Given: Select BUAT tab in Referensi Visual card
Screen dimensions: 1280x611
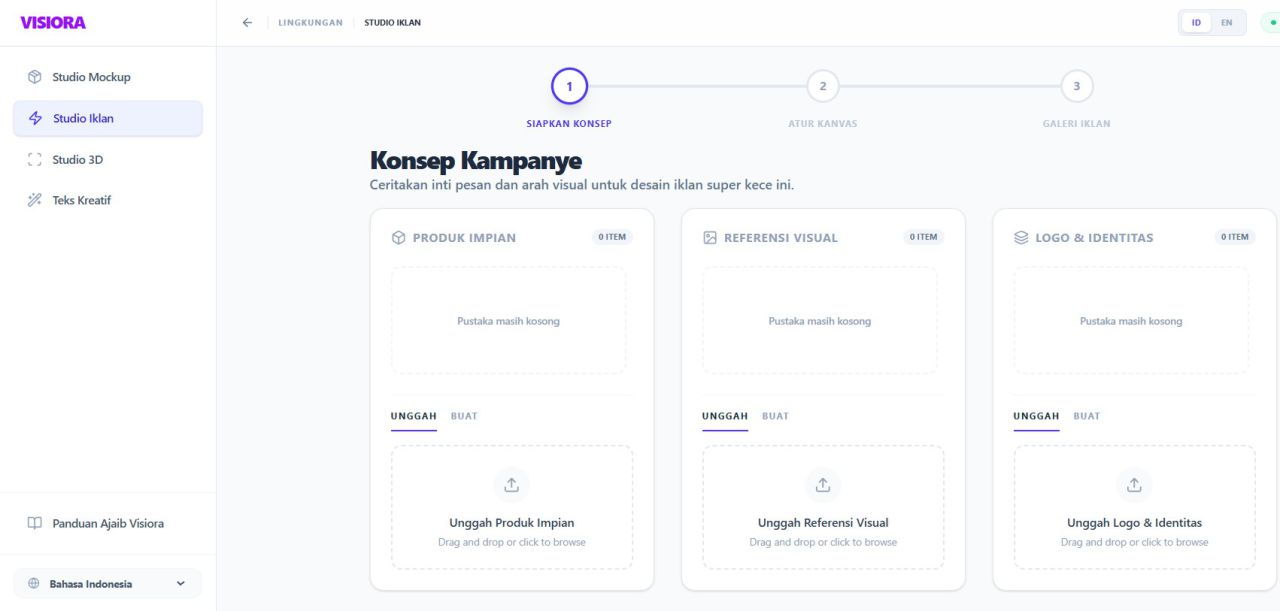Looking at the screenshot, I should coord(775,416).
